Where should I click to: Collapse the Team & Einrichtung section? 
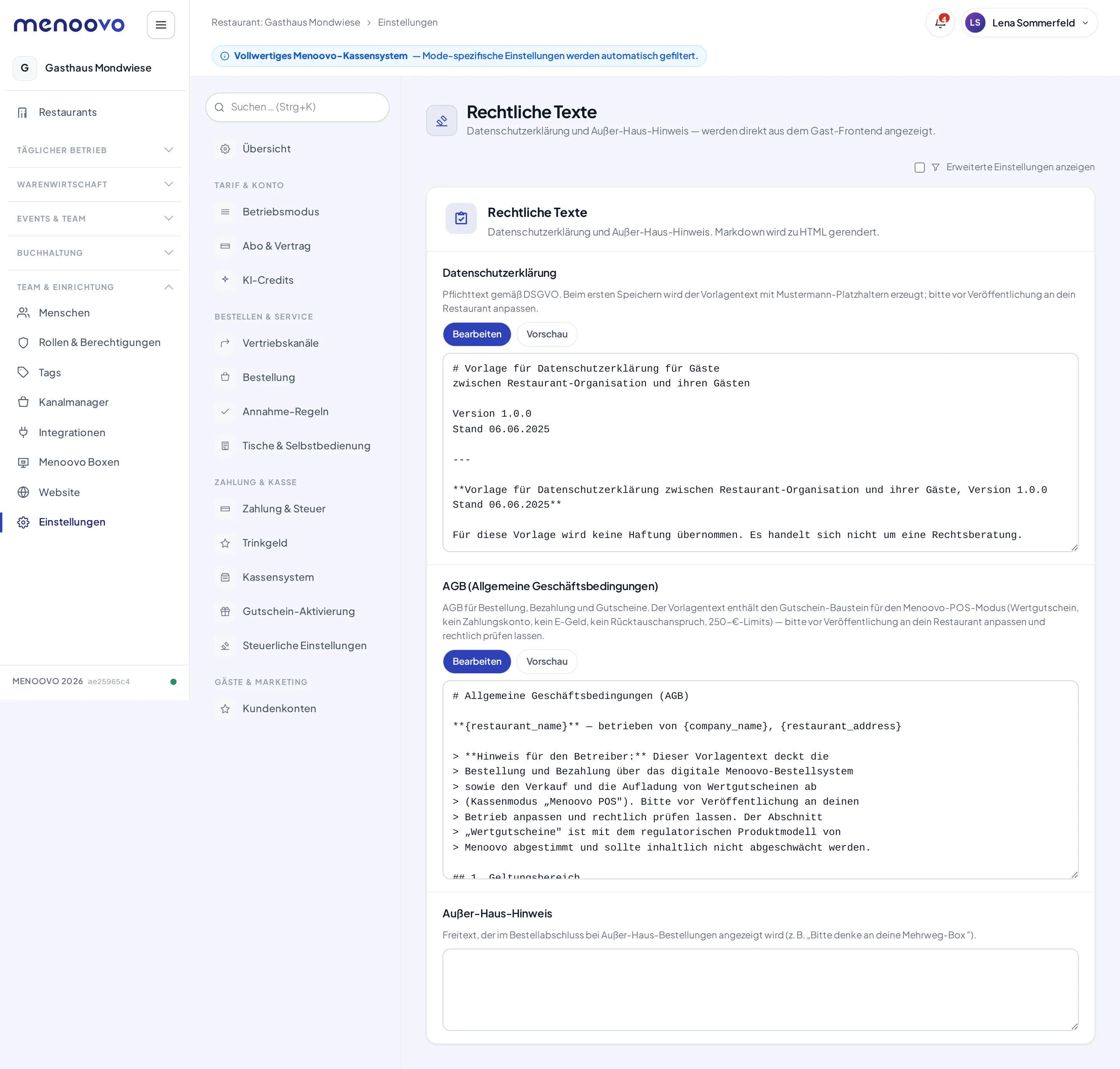pyautogui.click(x=94, y=287)
